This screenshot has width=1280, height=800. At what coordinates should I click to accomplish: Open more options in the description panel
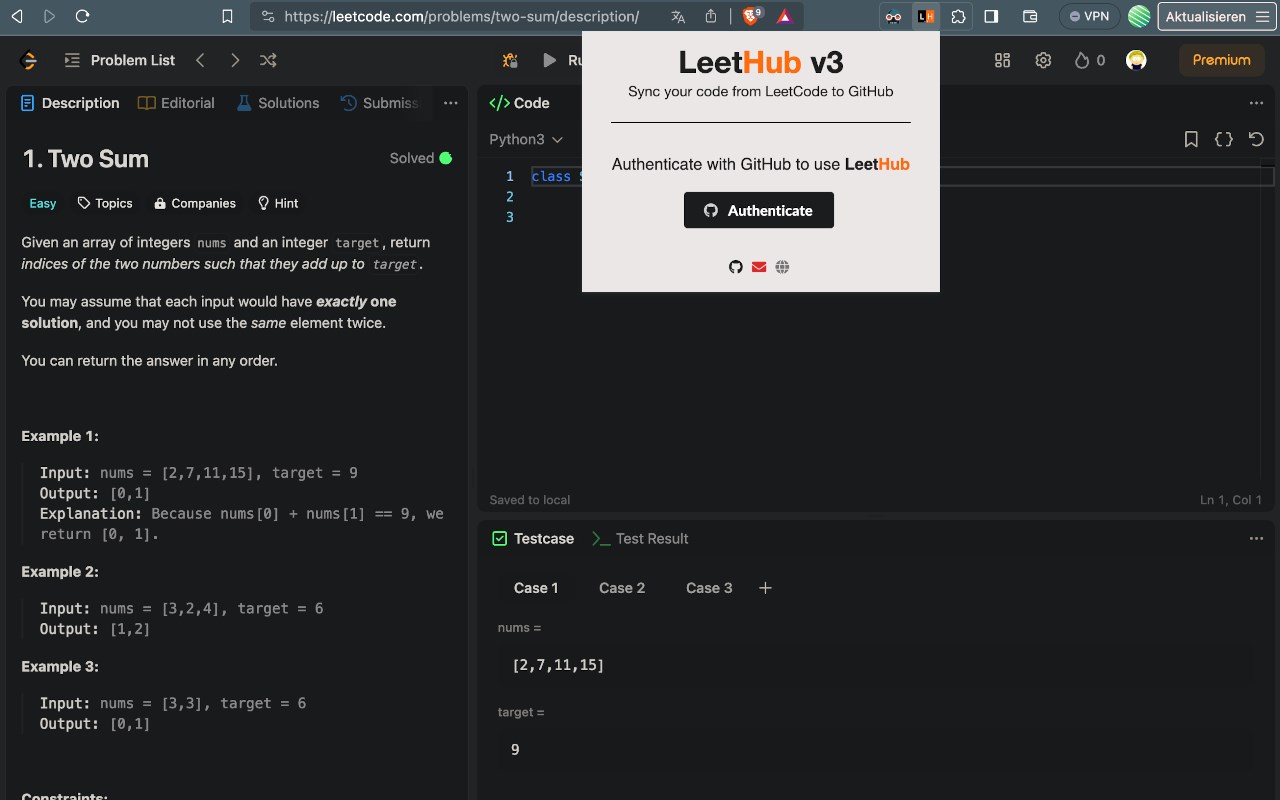coord(451,103)
